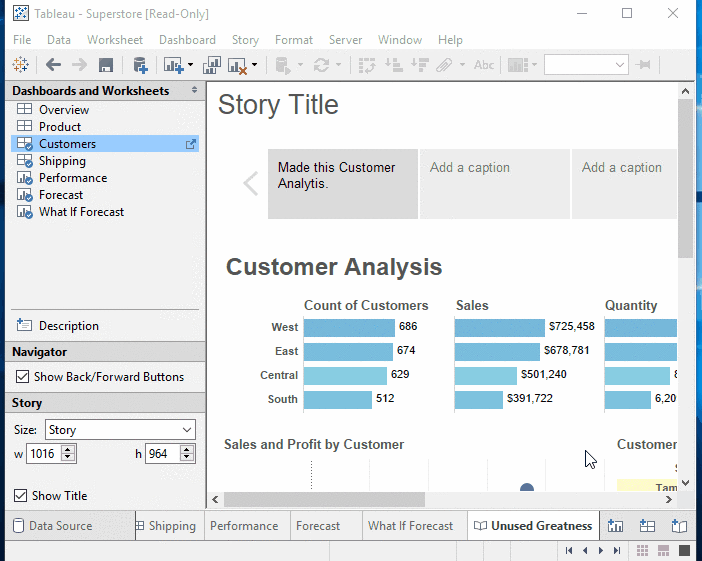Switch to the What If Forecast tab
This screenshot has width=702, height=561.
pyautogui.click(x=410, y=526)
